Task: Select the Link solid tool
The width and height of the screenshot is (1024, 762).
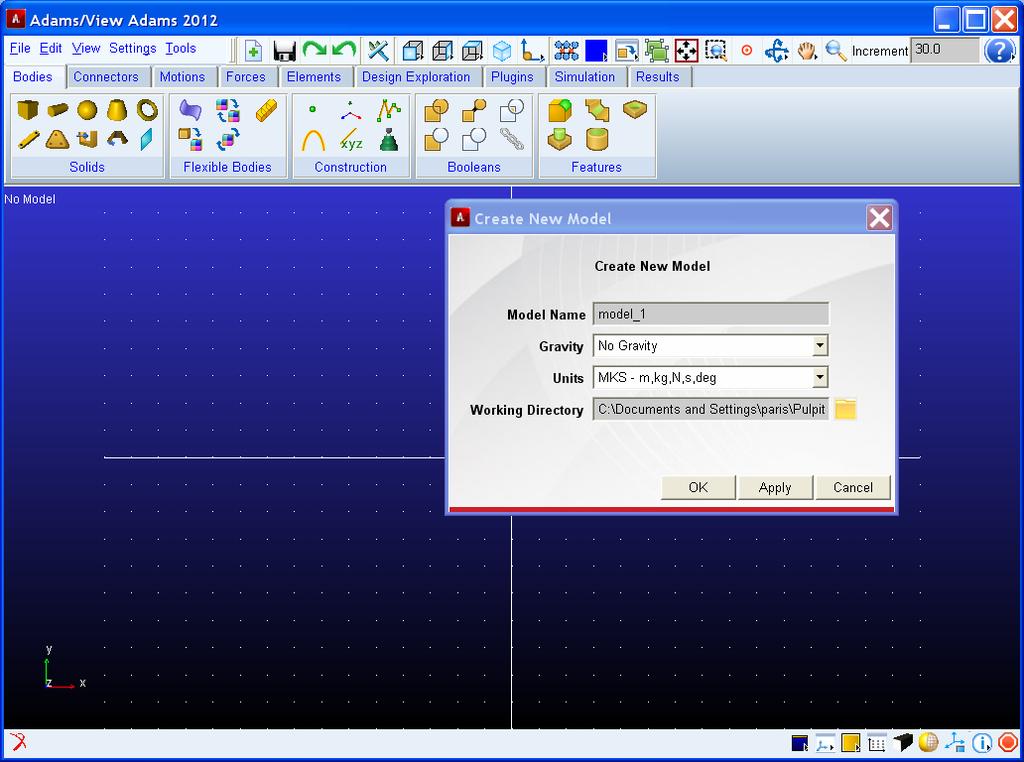Action: (x=27, y=140)
